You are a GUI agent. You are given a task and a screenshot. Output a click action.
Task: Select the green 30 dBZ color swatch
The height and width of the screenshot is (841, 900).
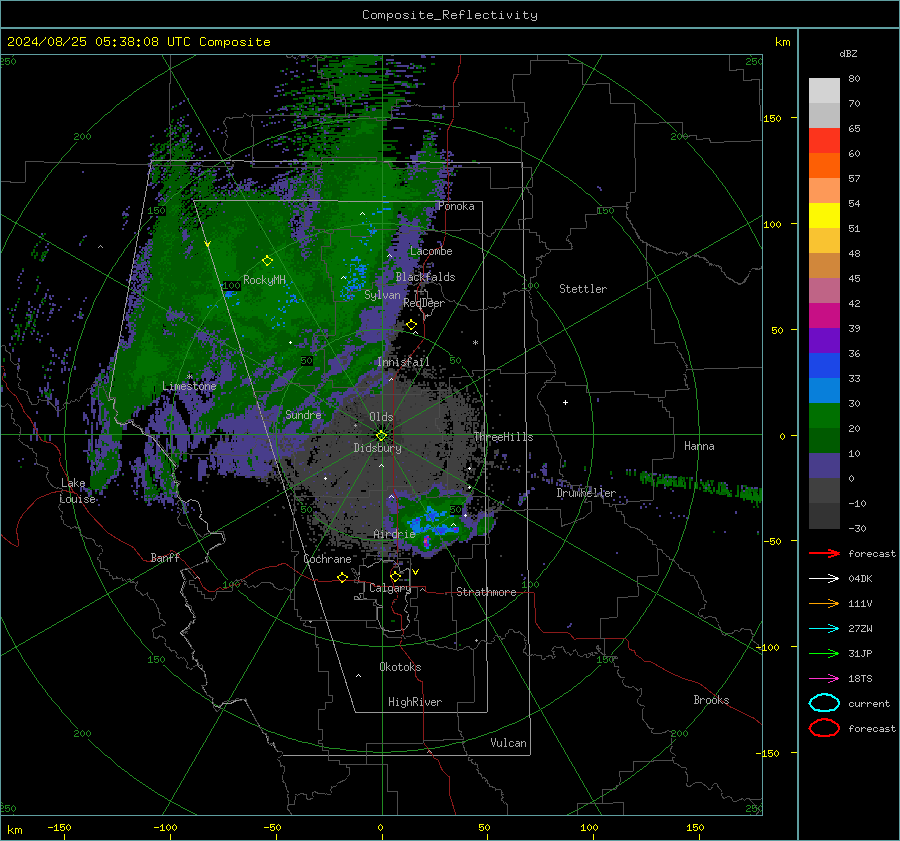(824, 416)
